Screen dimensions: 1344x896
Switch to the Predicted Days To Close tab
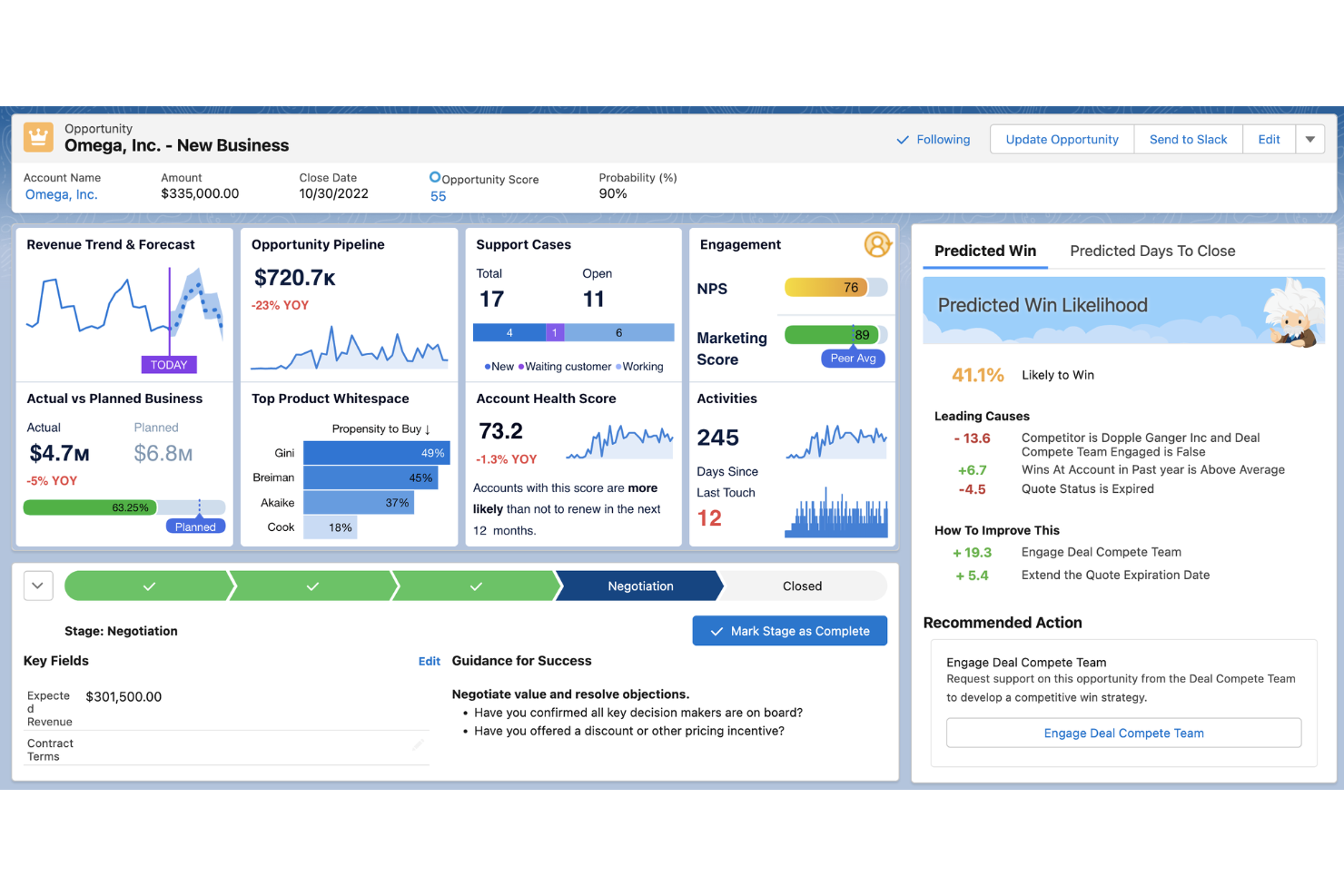pos(1151,251)
